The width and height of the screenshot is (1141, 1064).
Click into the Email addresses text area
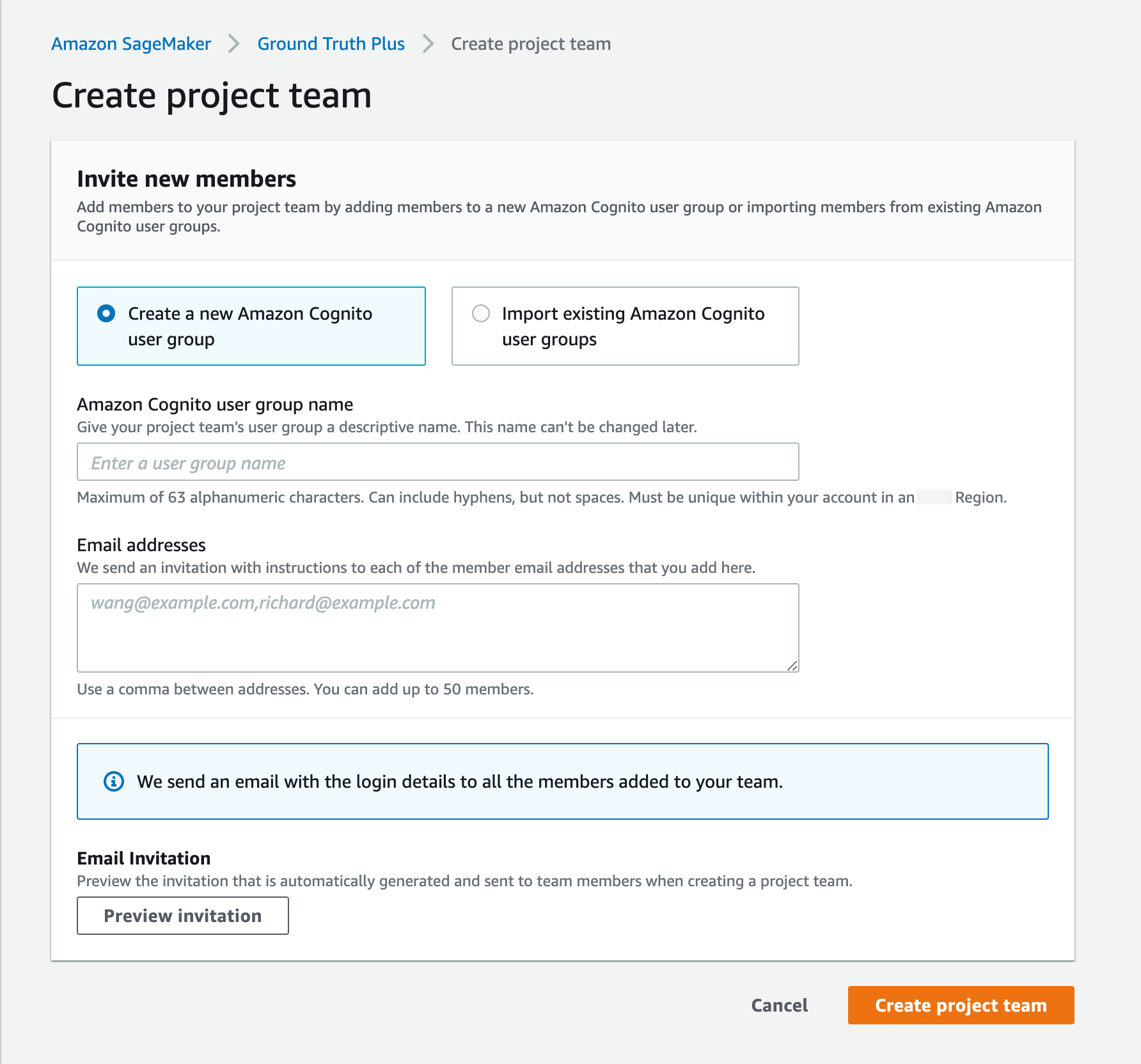point(437,627)
